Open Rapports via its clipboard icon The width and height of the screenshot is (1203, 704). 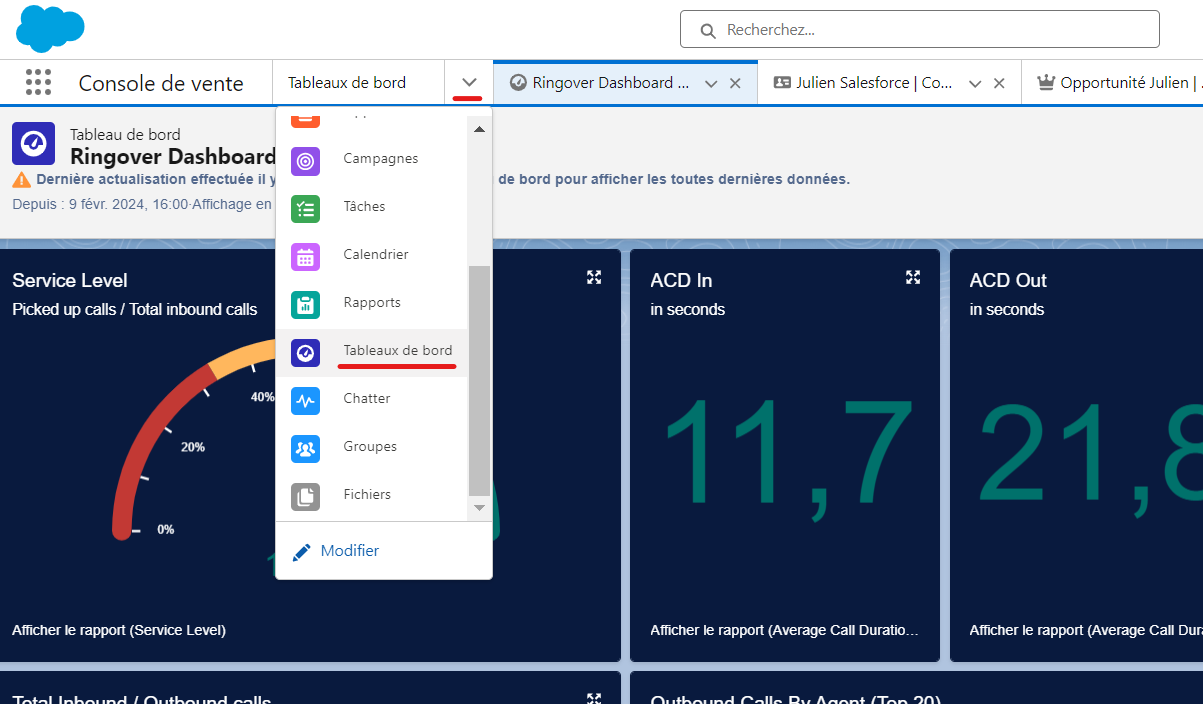click(305, 304)
